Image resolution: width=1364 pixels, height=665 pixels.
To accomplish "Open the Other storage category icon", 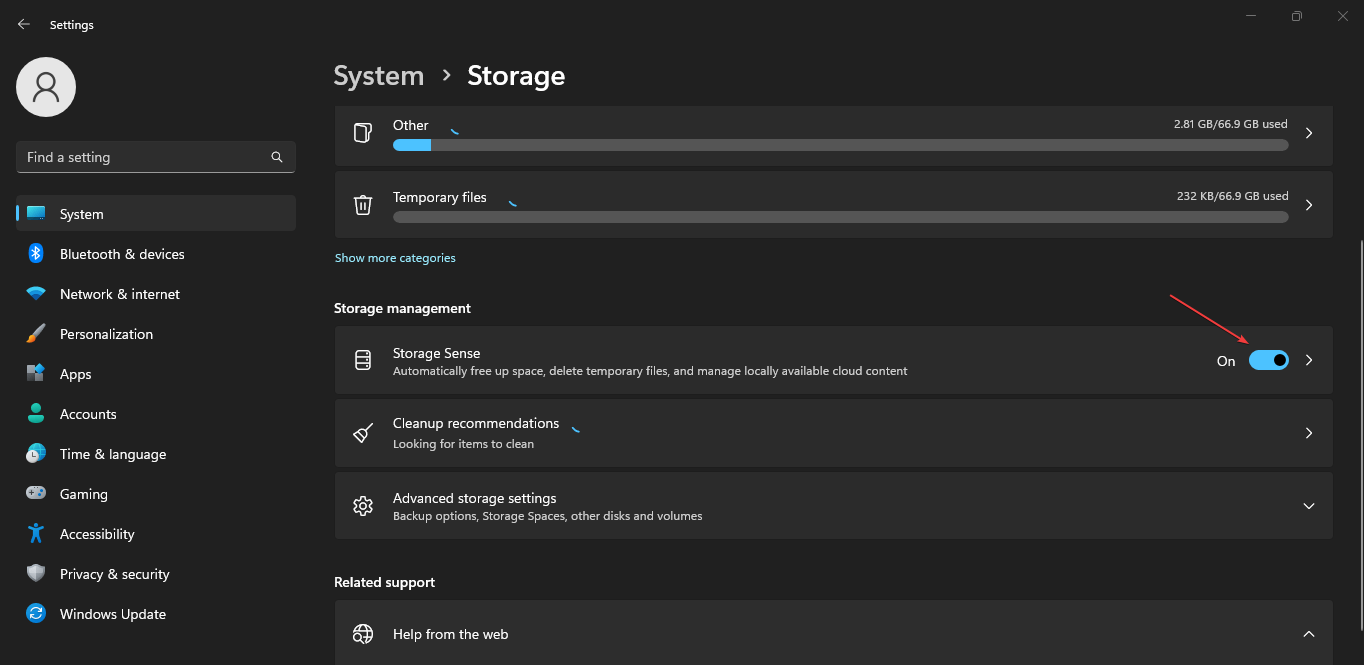I will 363,132.
